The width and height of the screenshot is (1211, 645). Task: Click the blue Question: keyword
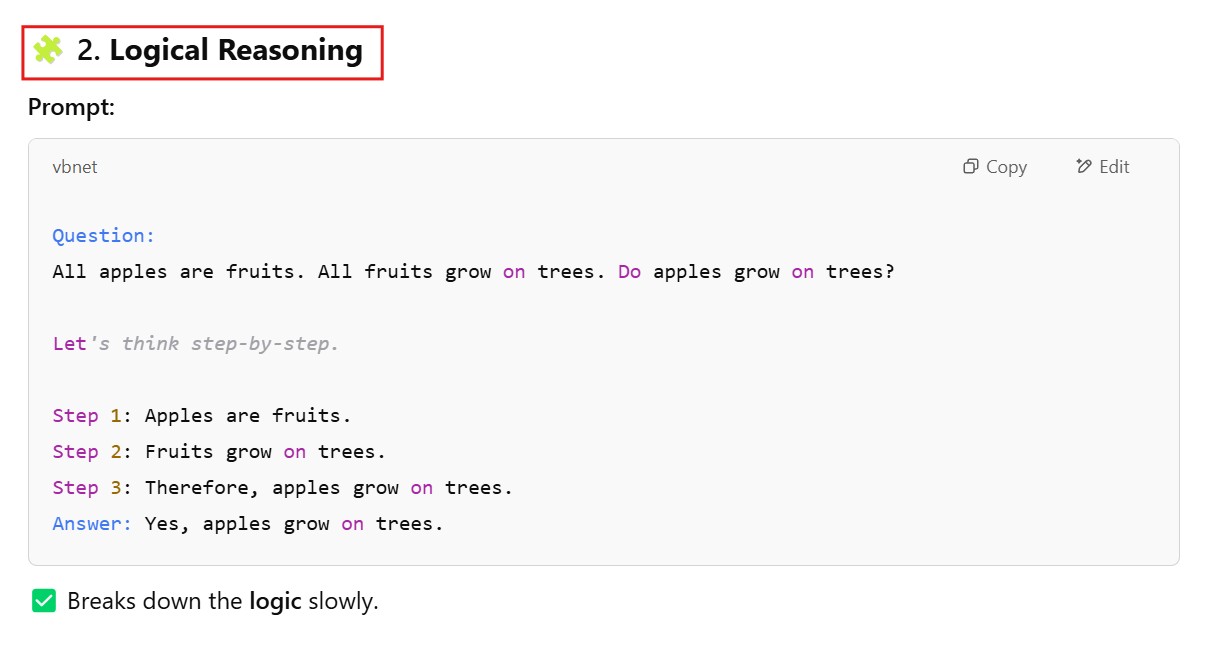[104, 236]
